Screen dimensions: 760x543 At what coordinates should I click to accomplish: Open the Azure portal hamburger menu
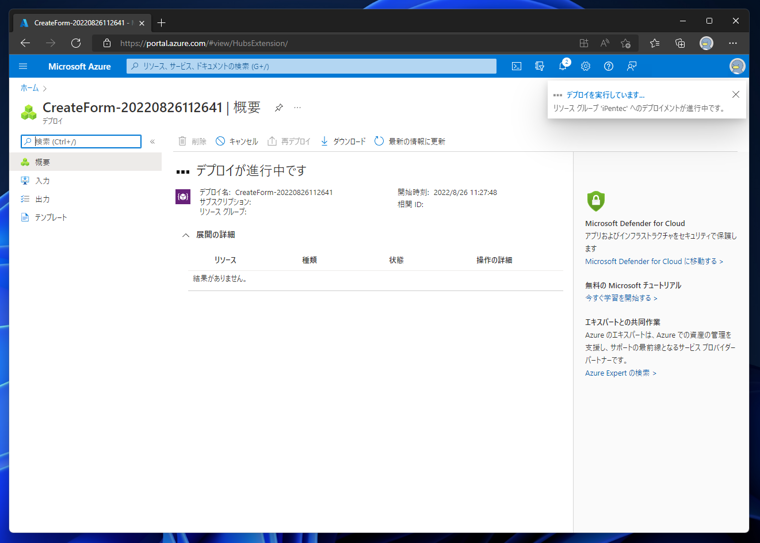pyautogui.click(x=23, y=66)
